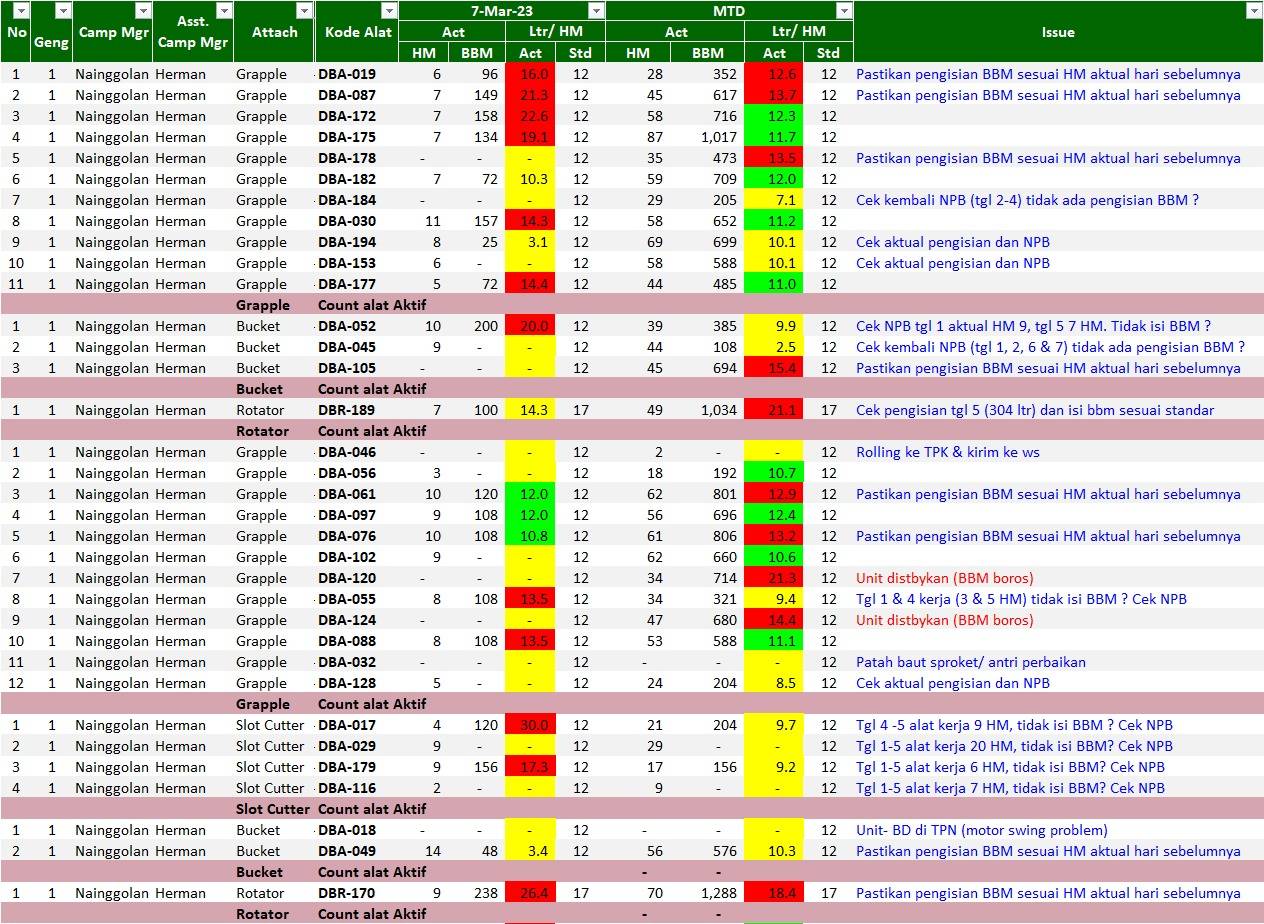This screenshot has width=1264, height=924.
Task: Select the yellow 3.1 cell in DBA-194 row
Action: click(x=530, y=242)
